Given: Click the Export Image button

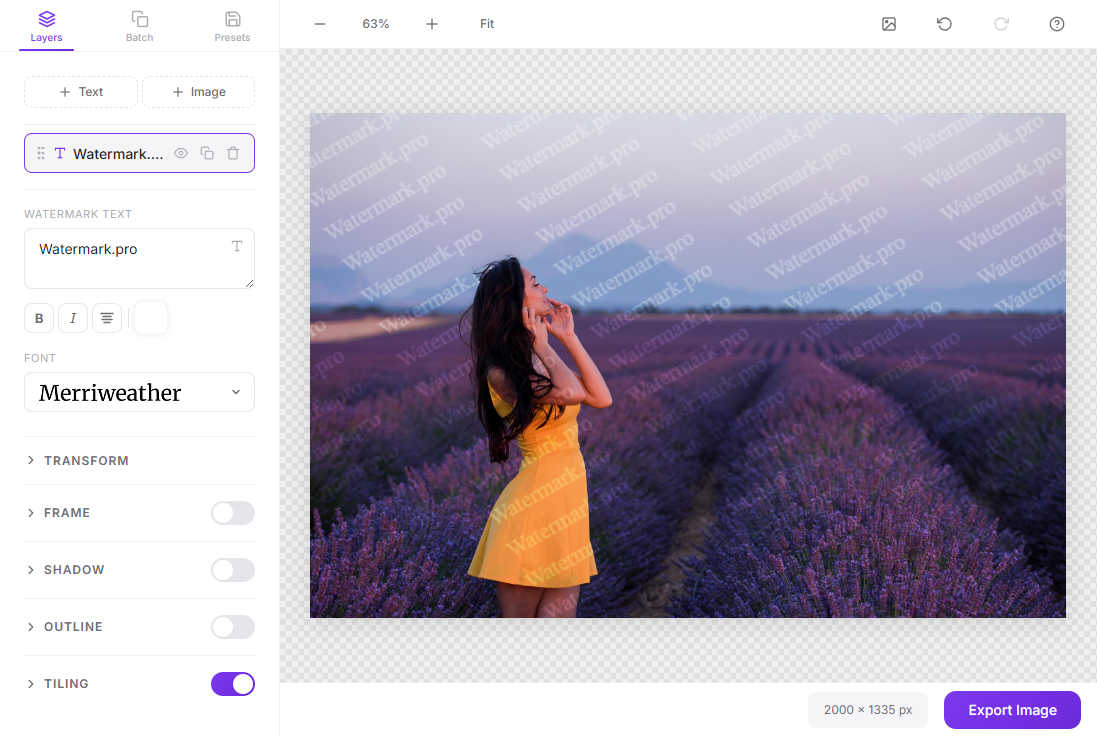Looking at the screenshot, I should coord(1012,710).
